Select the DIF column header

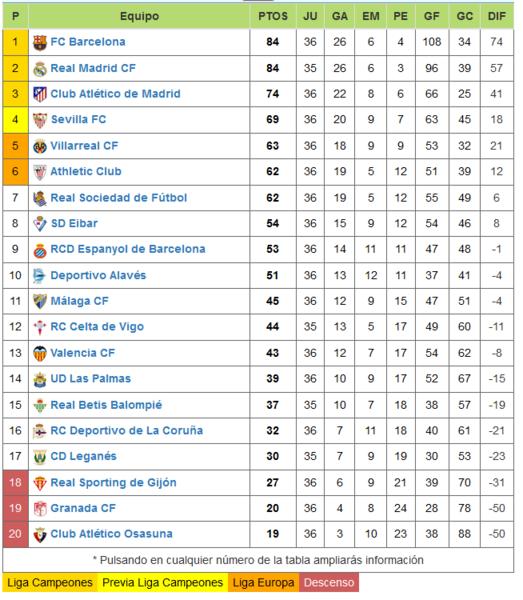497,16
